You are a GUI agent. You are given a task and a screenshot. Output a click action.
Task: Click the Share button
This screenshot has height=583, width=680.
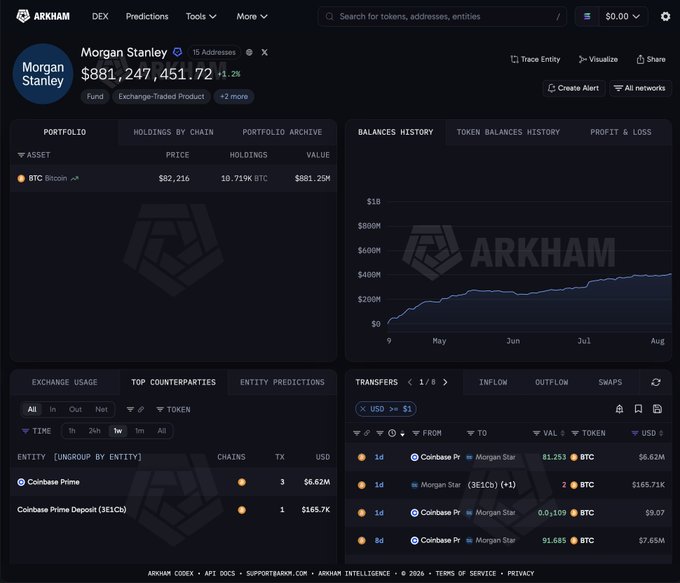651,59
